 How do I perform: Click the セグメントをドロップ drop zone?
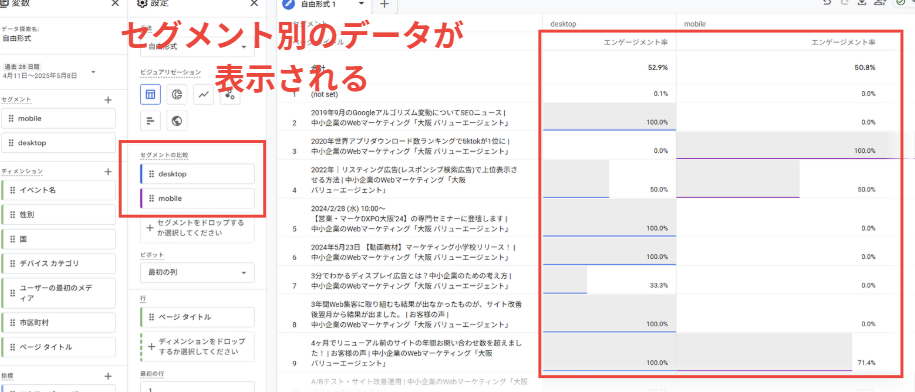tap(197, 228)
